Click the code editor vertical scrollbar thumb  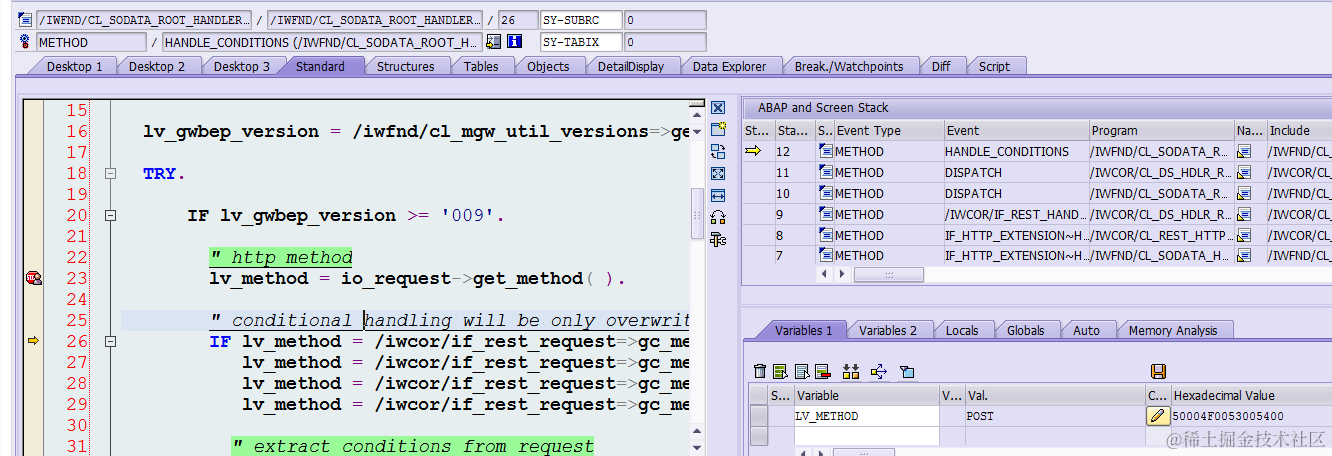coord(697,213)
